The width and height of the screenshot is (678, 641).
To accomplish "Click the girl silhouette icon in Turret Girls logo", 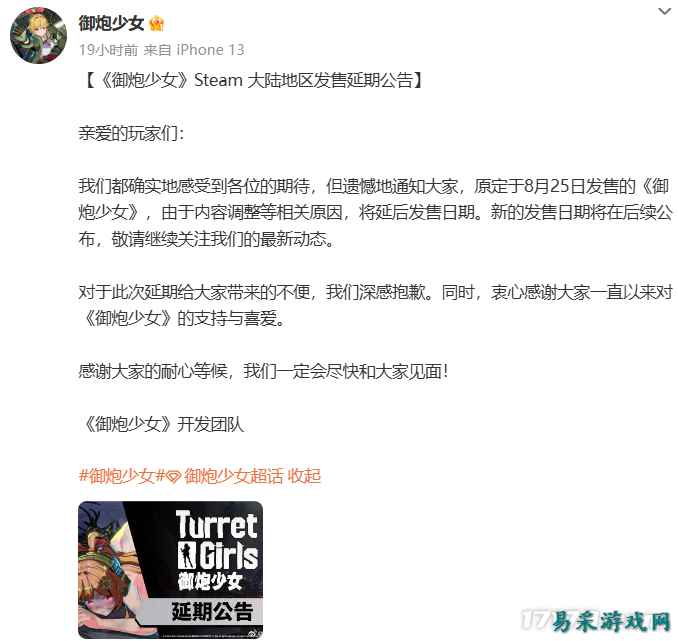I will [187, 554].
